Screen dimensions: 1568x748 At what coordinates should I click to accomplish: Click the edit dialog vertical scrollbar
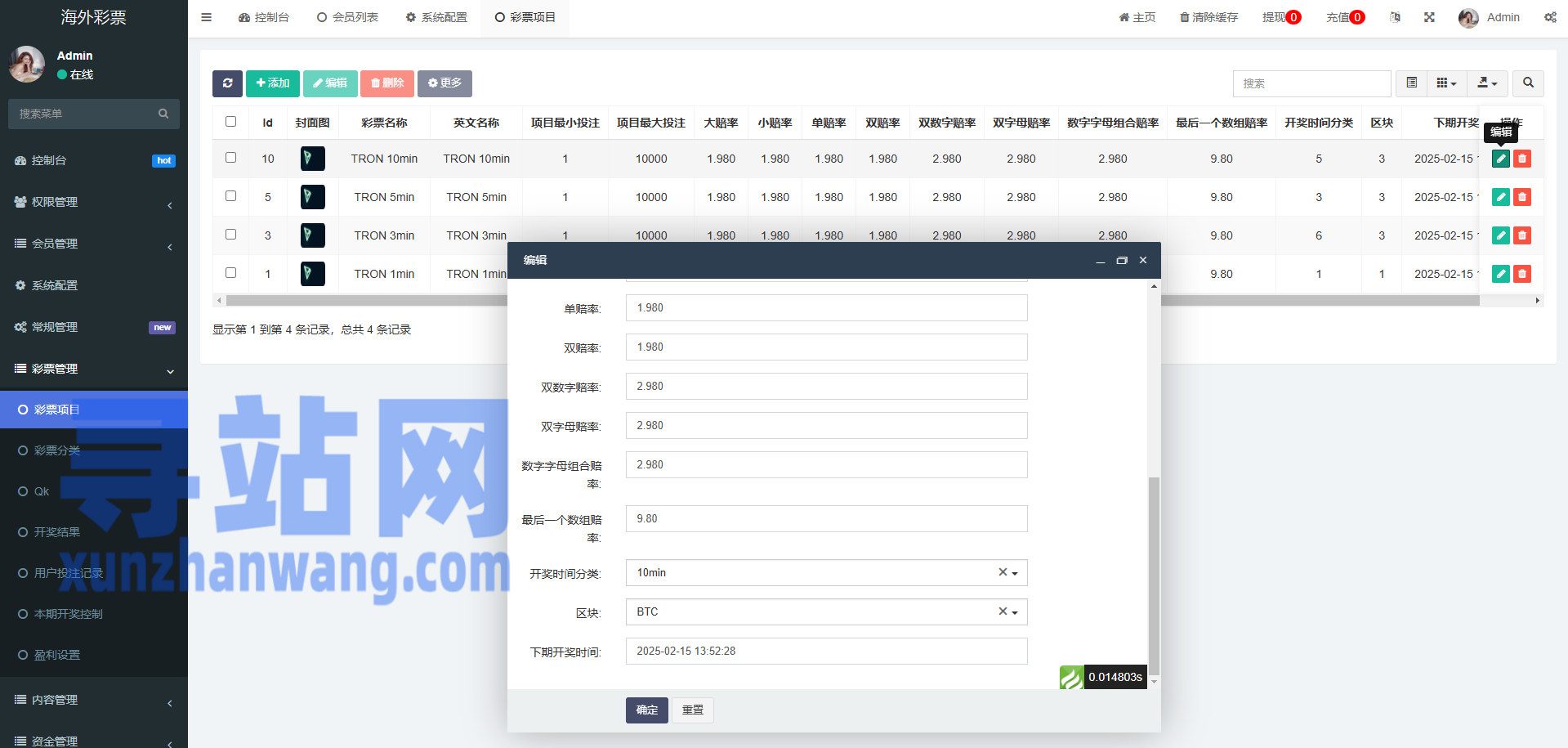pyautogui.click(x=1154, y=576)
